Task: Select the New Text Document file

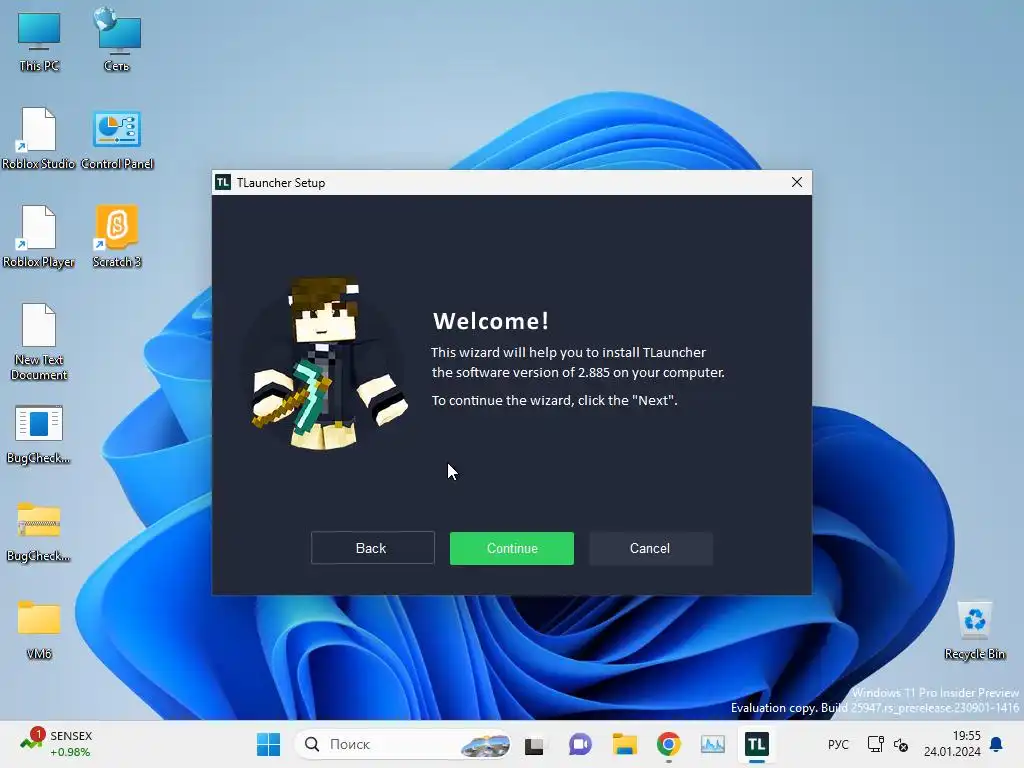Action: pyautogui.click(x=39, y=342)
